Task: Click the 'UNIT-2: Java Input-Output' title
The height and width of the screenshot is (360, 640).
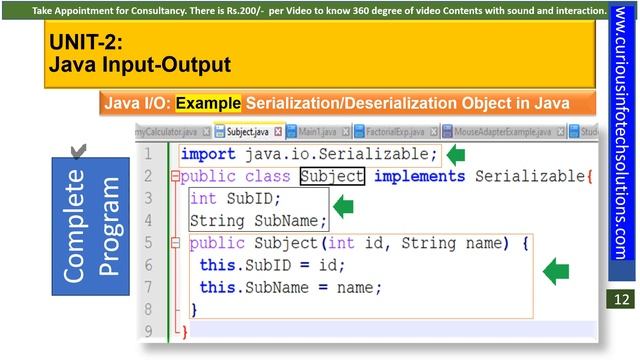Action: pyautogui.click(x=140, y=53)
